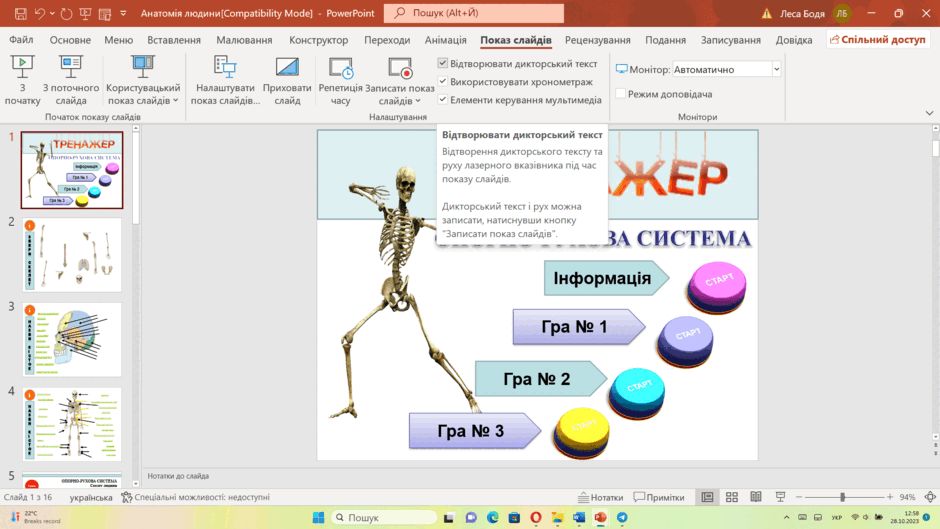
Task: Fit slide to current window icon
Action: click(x=930, y=497)
